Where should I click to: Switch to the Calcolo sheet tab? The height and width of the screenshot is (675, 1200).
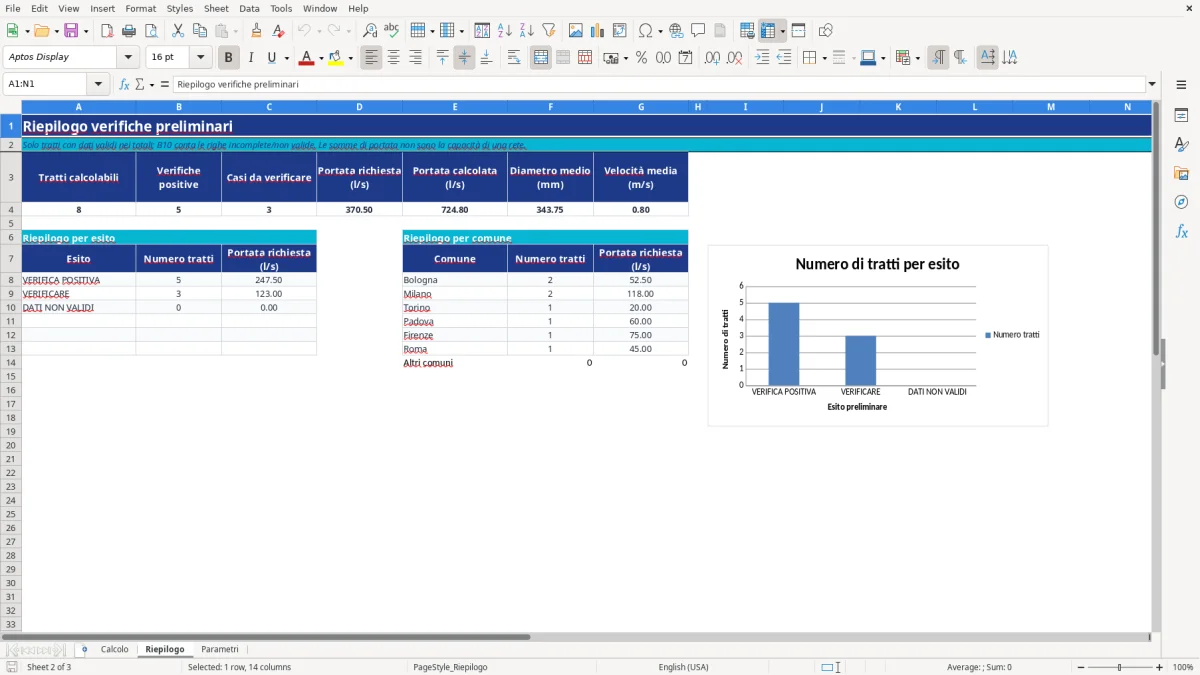coord(115,650)
